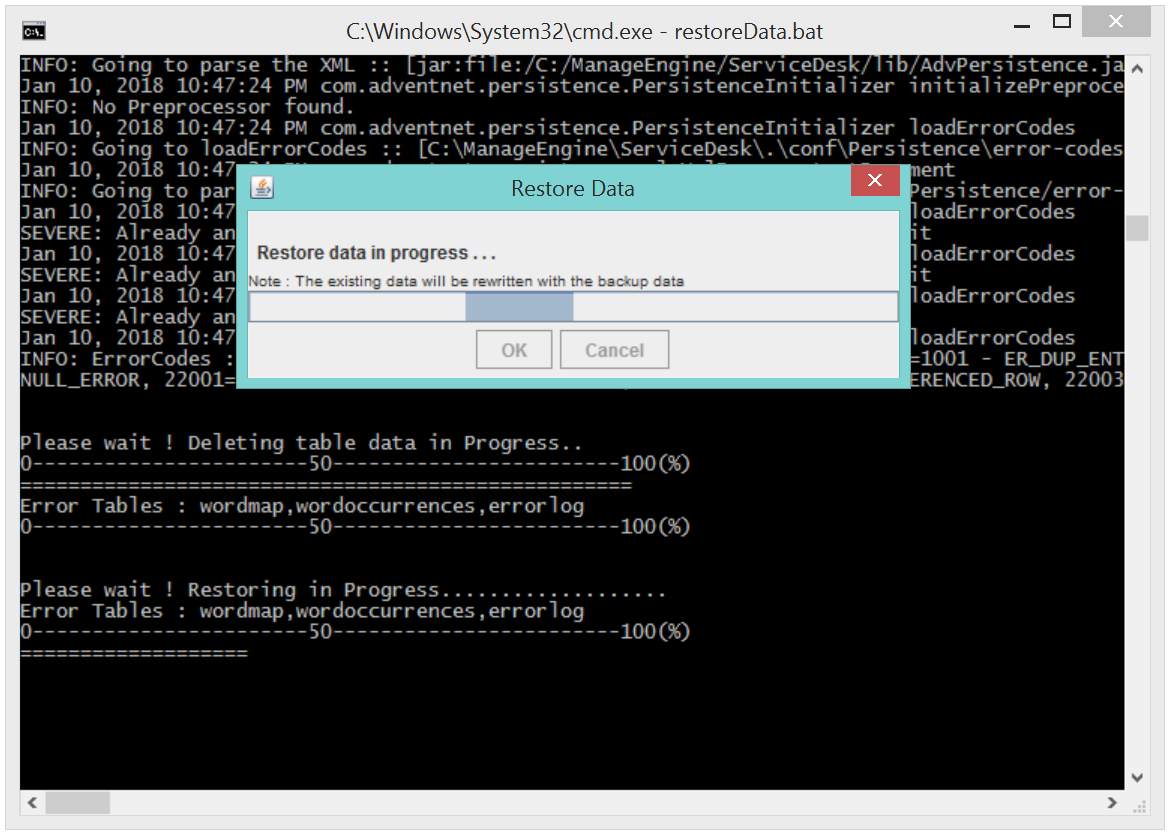Cancel the restore data operation
The image size is (1171, 837).
[x=614, y=349]
